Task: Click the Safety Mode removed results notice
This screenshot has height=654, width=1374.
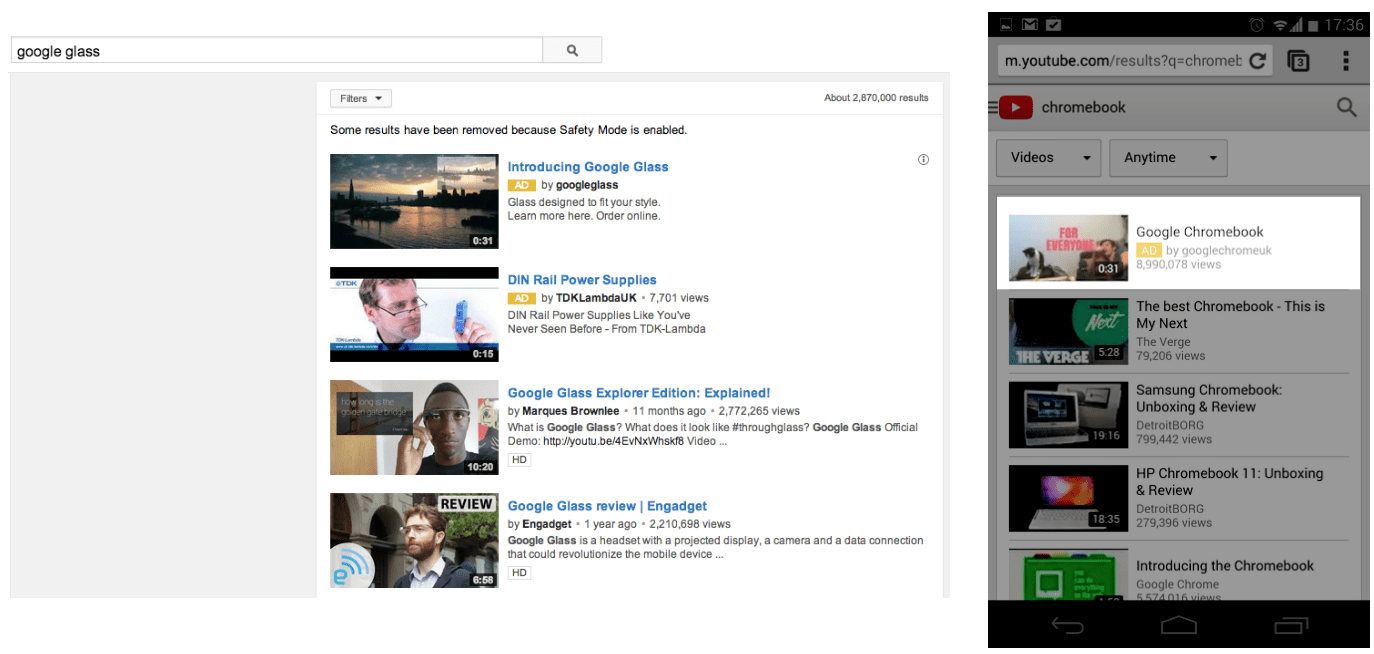Action: click(x=509, y=130)
